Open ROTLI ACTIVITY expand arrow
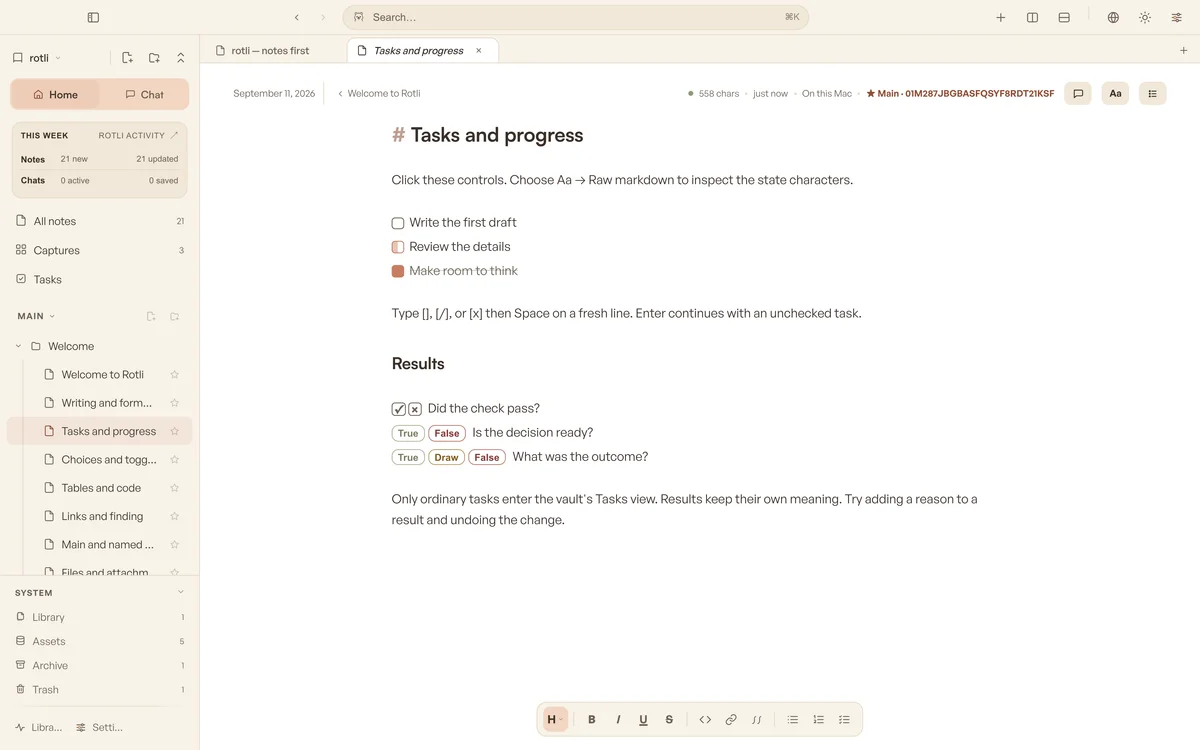The width and height of the screenshot is (1200, 750). point(174,135)
